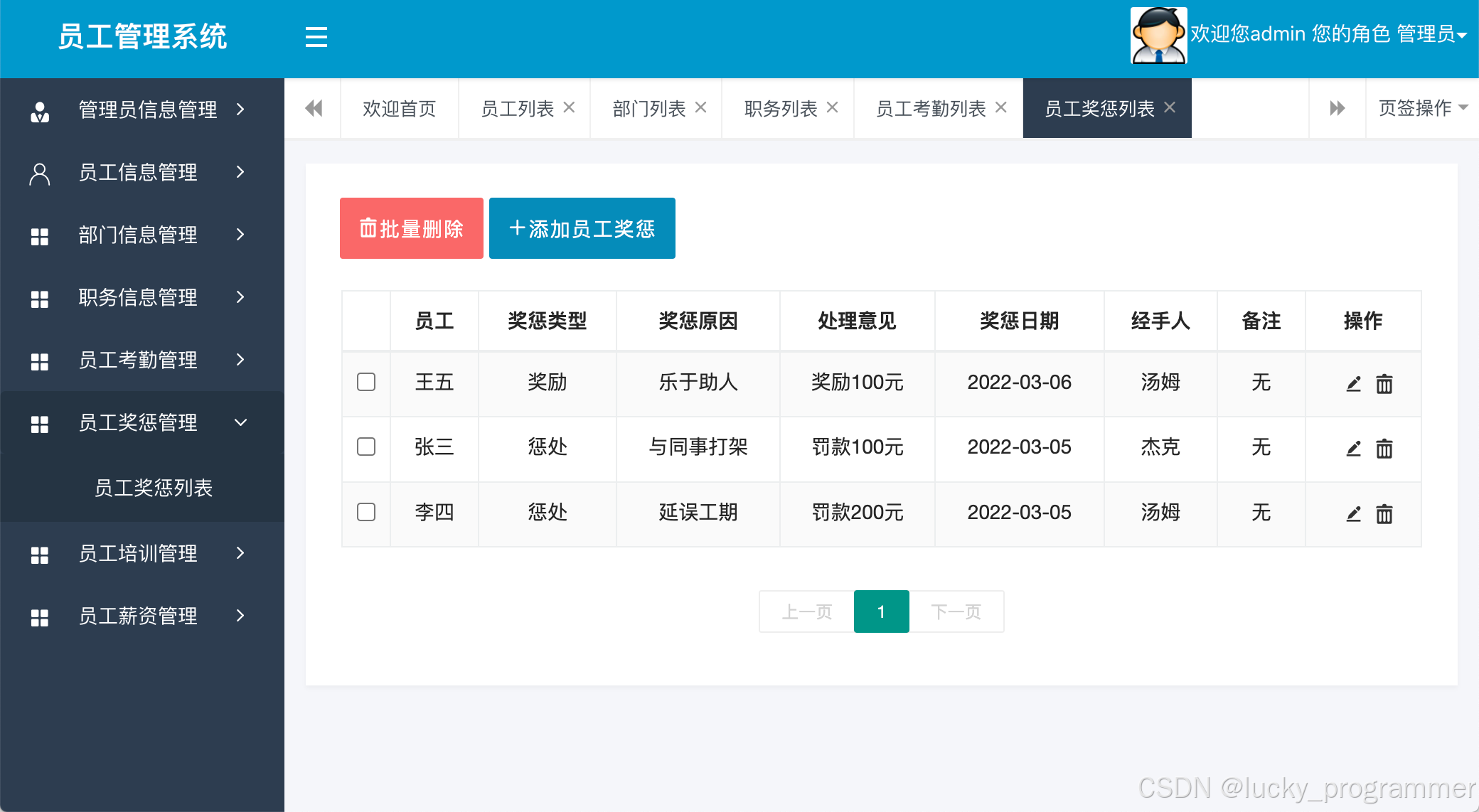
Task: Collapse the 员工奖惩管理 sidebar section
Action: 139,422
